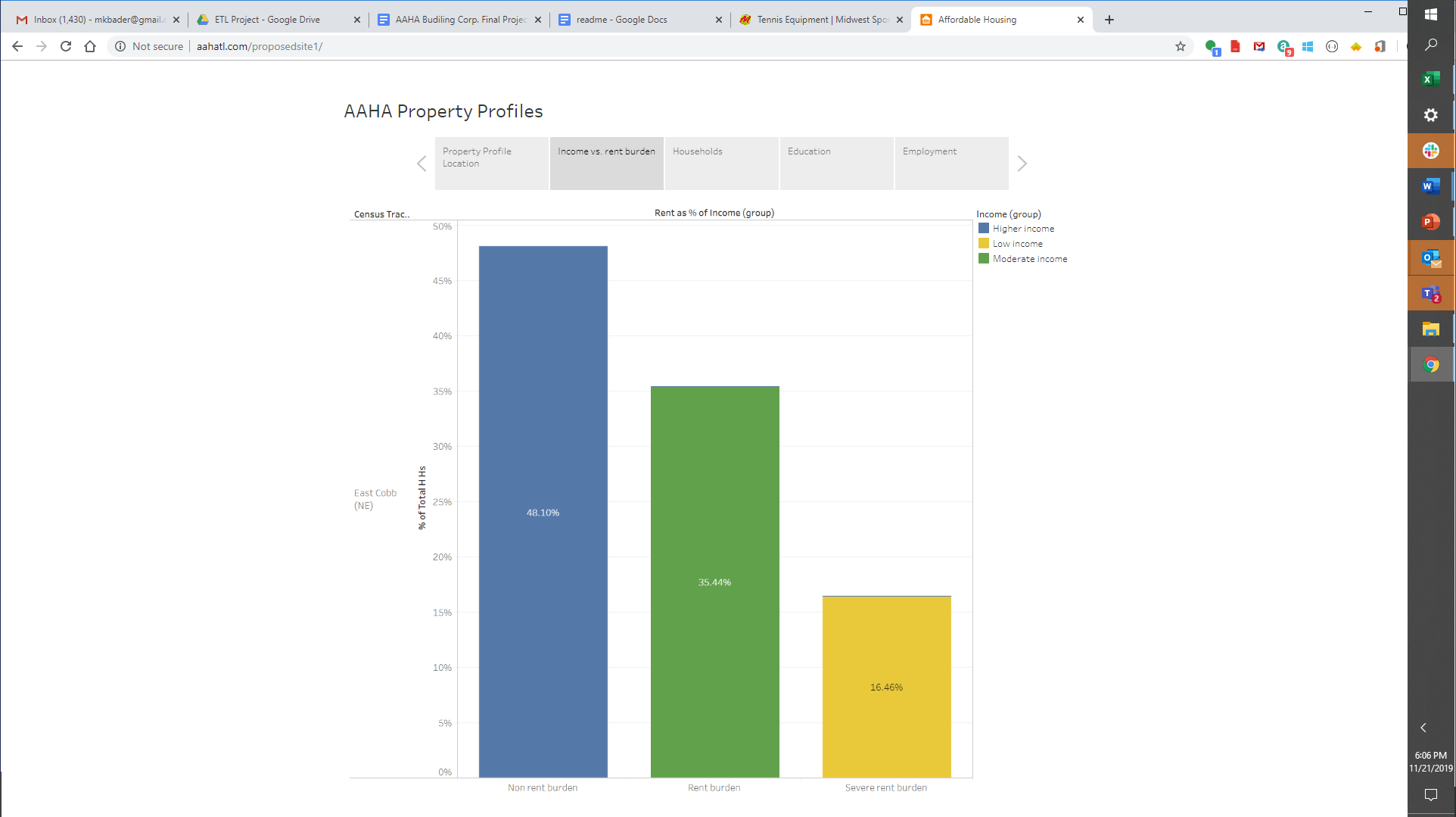Click the Rent burden axis label
This screenshot has height=817, width=1456.
pos(714,787)
